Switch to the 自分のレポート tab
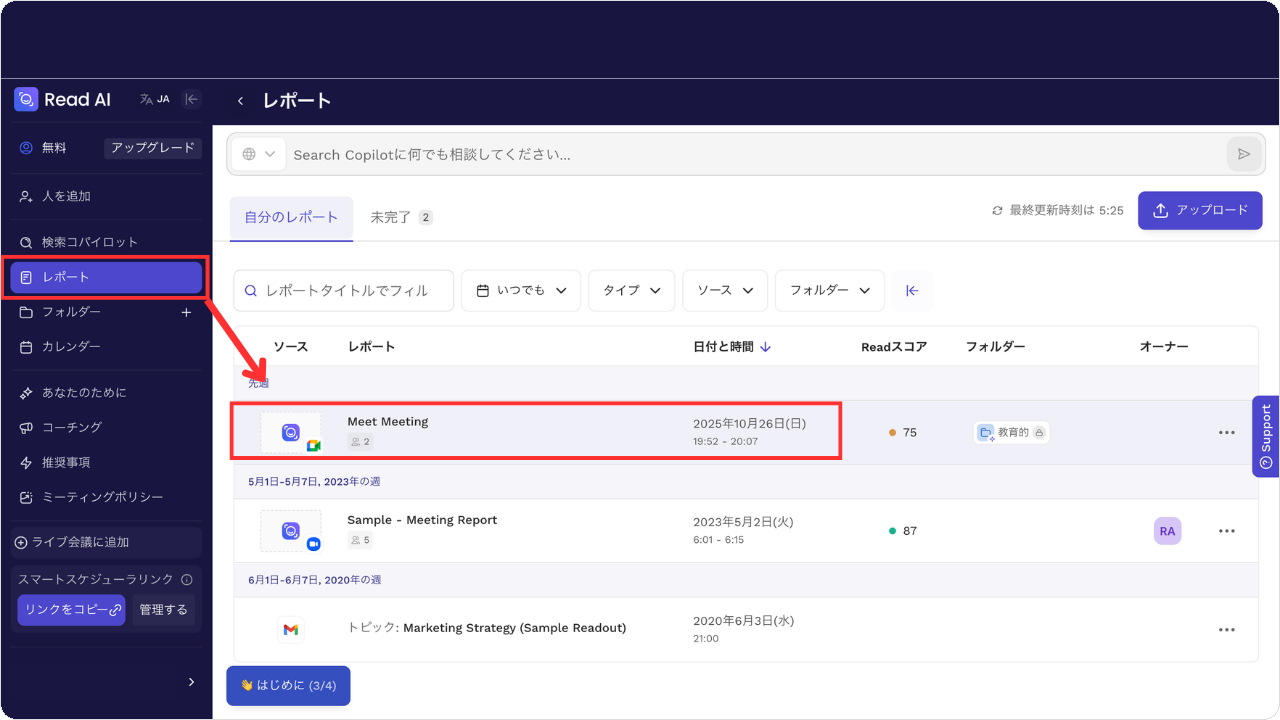Image resolution: width=1280 pixels, height=720 pixels. pyautogui.click(x=291, y=218)
